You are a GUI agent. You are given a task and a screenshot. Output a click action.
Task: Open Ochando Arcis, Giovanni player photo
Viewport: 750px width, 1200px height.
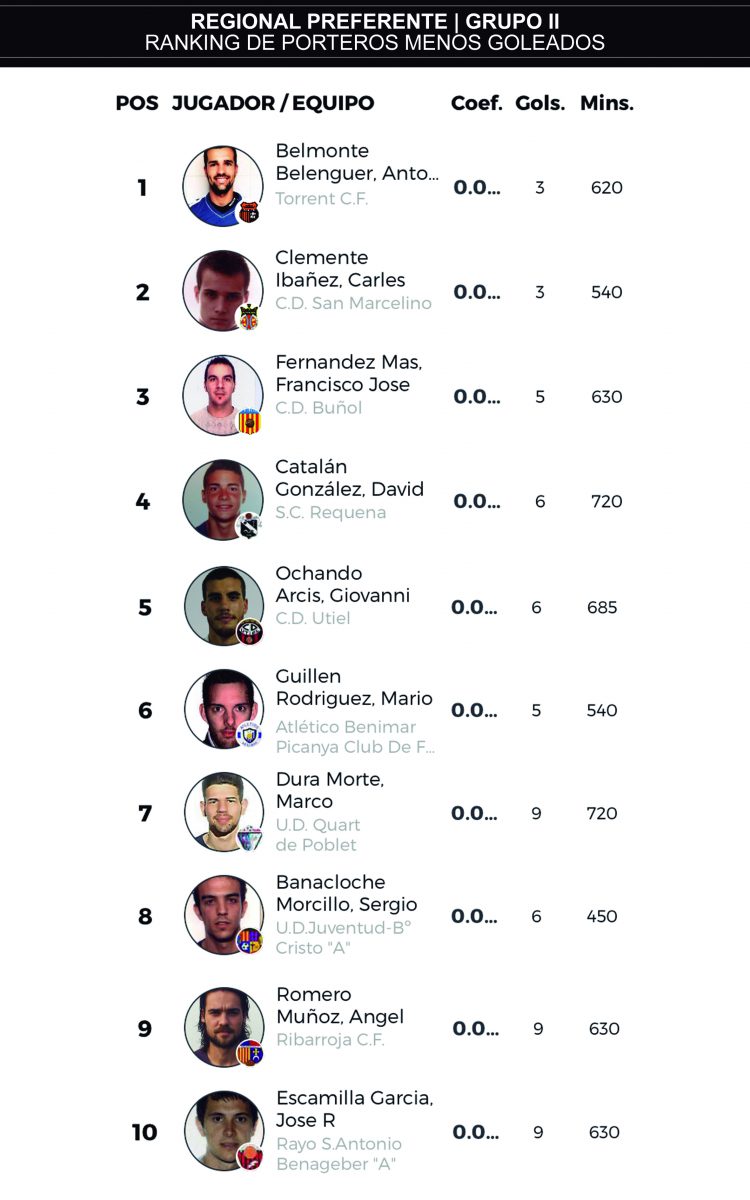point(222,606)
